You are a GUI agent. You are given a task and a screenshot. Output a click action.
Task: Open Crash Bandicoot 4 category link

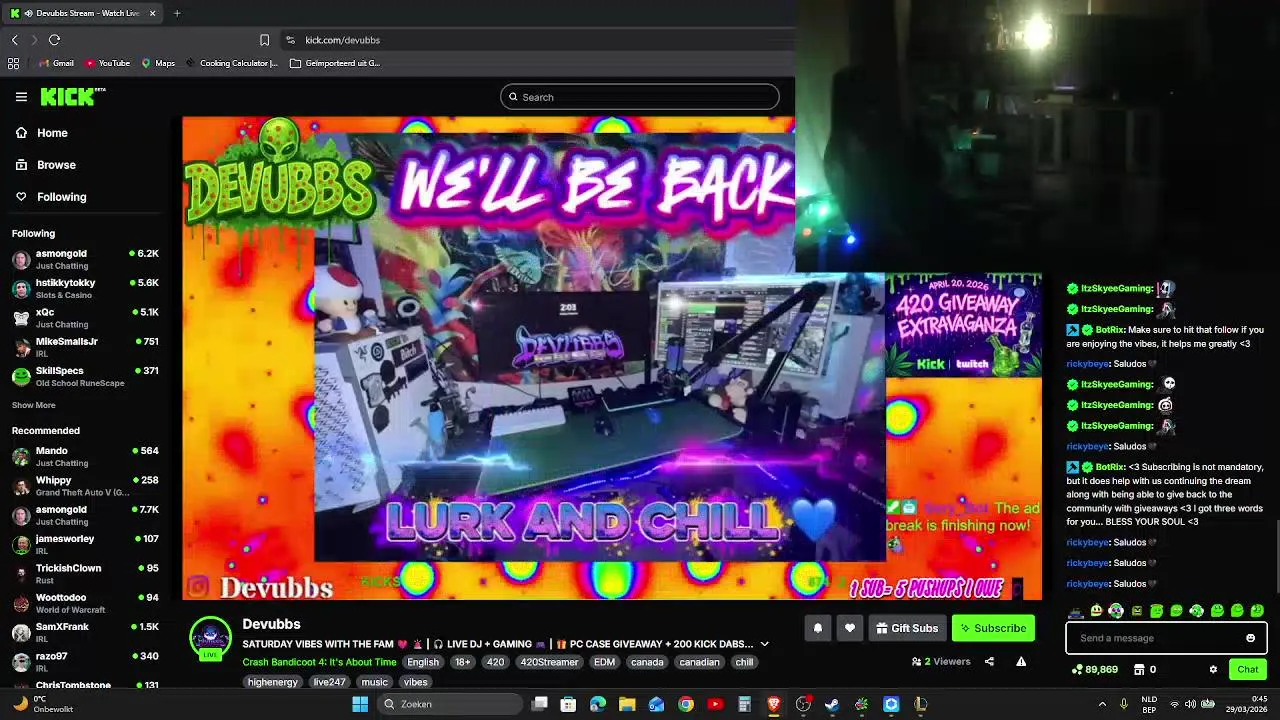point(319,662)
